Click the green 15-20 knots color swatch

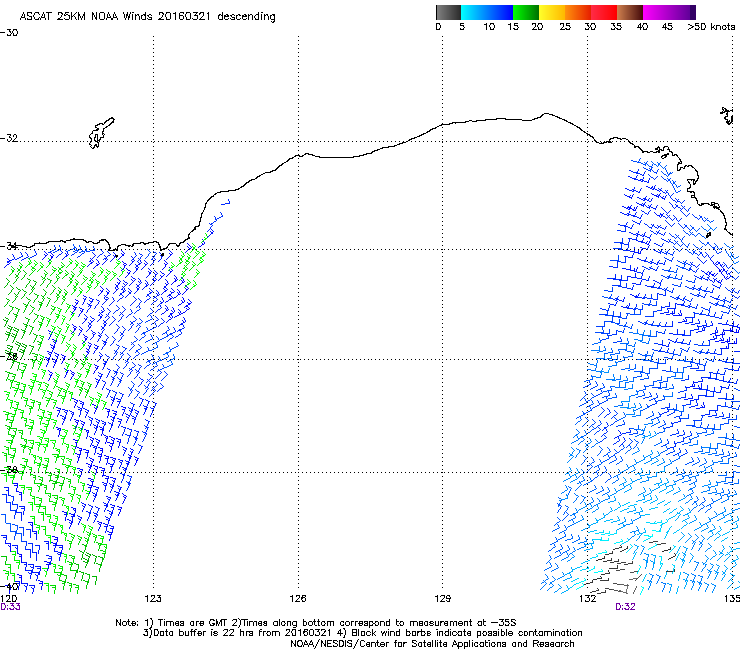pos(526,12)
